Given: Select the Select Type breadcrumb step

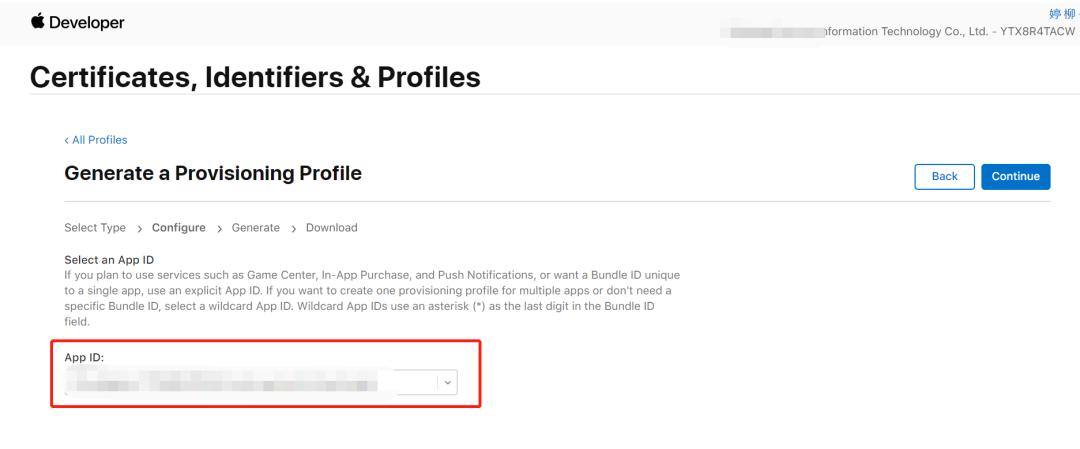Looking at the screenshot, I should (95, 228).
